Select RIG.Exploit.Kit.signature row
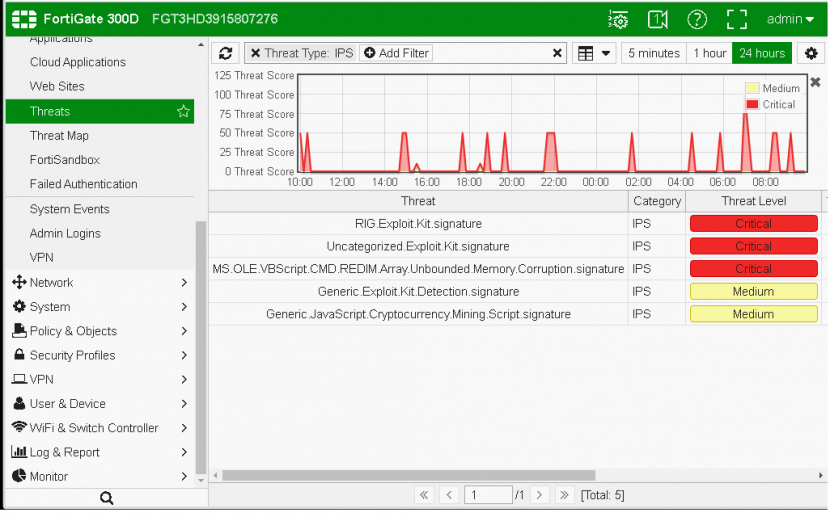Image resolution: width=830 pixels, height=517 pixels. tap(418, 224)
